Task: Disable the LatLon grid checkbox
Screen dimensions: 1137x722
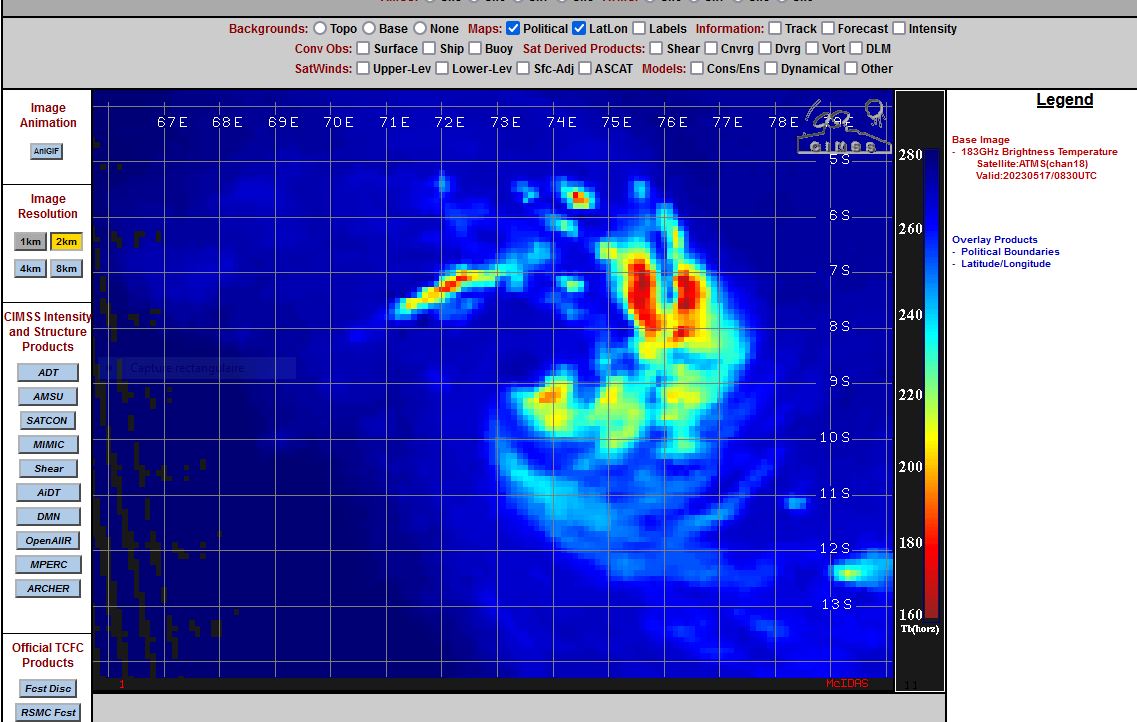Action: click(579, 29)
